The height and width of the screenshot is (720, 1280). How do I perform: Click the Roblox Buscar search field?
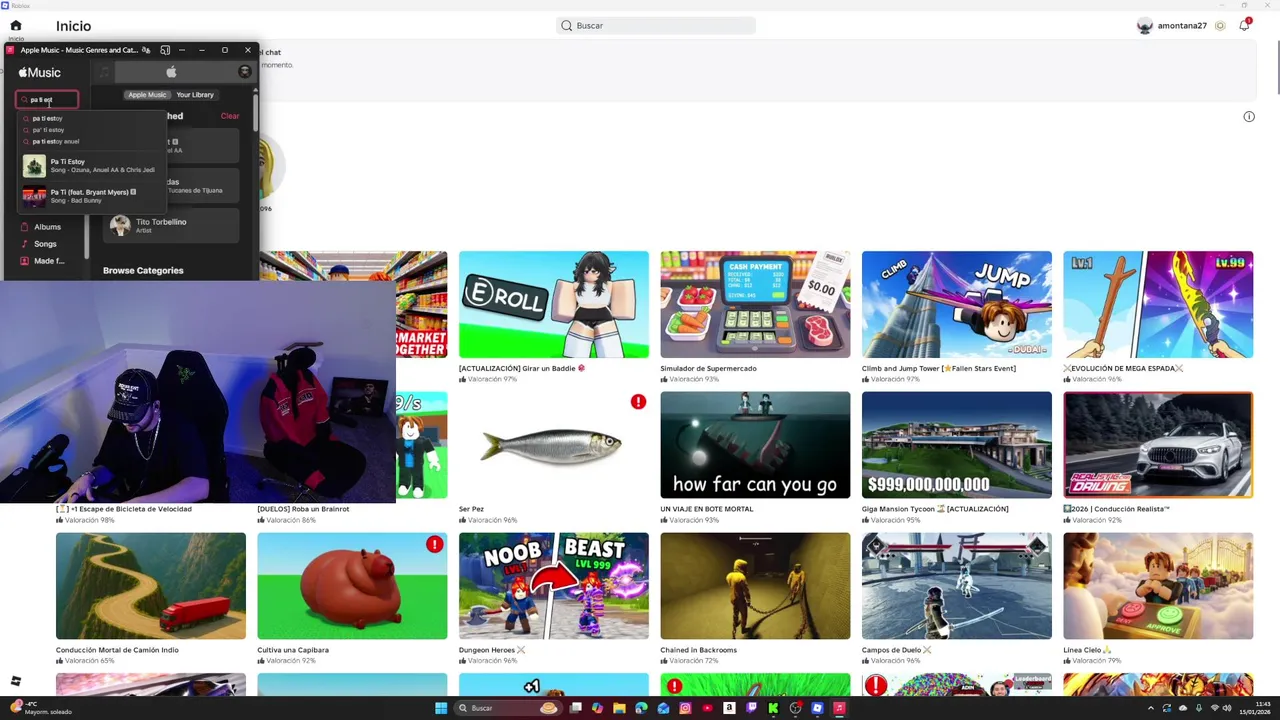pos(656,25)
